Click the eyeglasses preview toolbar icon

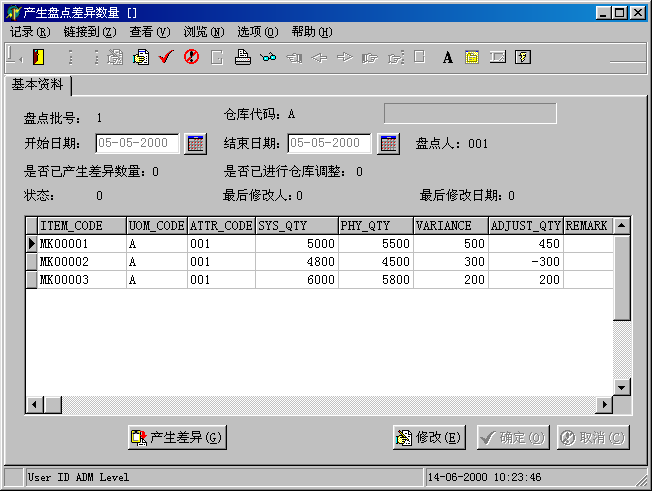click(x=268, y=57)
